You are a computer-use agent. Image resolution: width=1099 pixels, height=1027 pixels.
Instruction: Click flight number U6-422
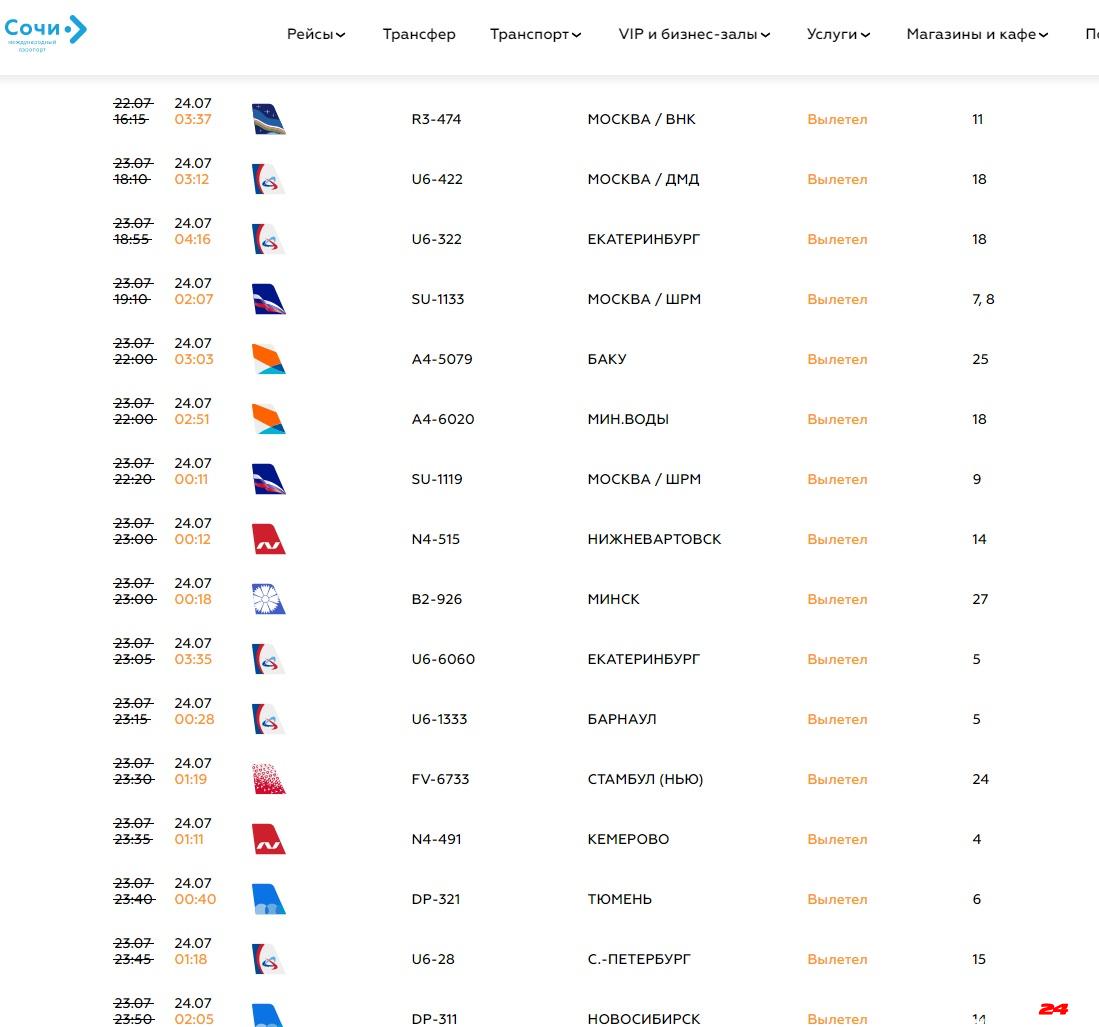tap(438, 179)
